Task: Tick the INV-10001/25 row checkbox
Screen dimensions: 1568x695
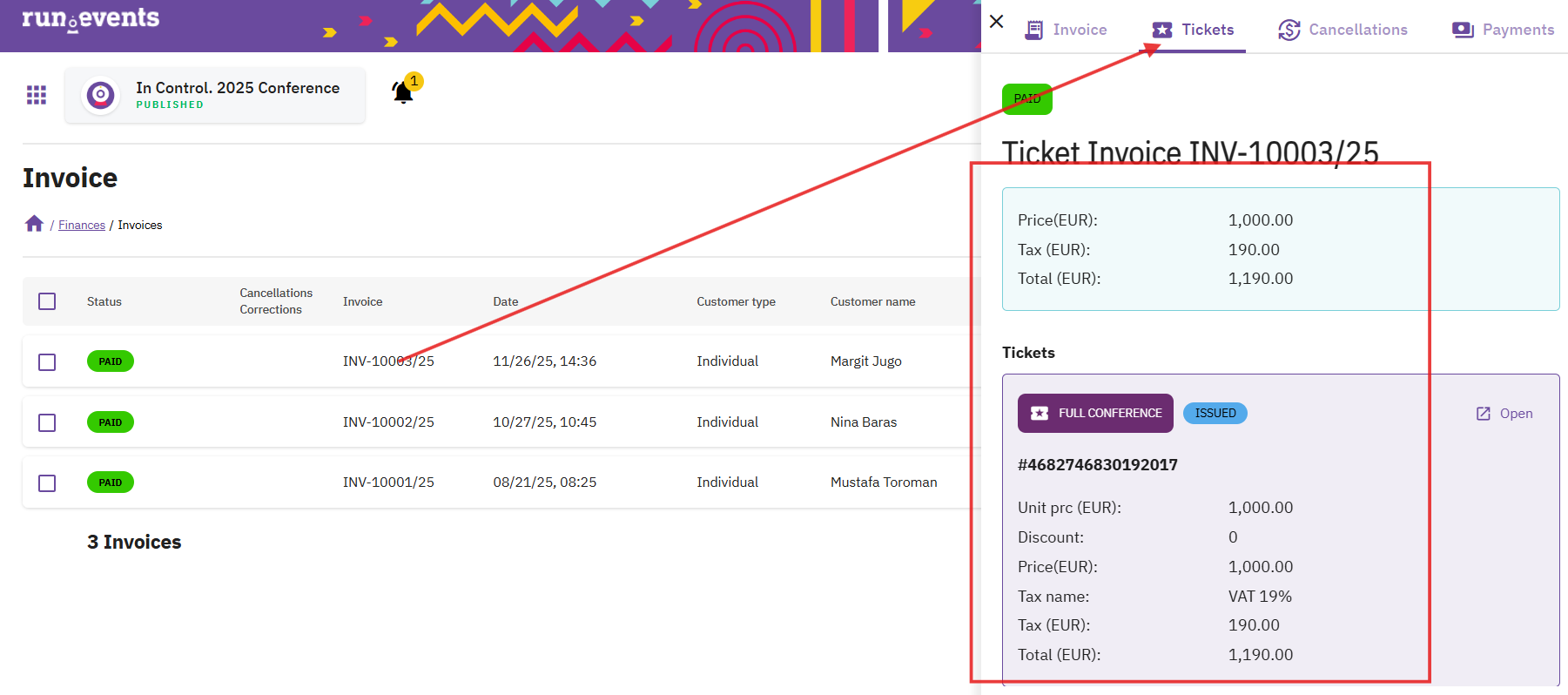Action: click(x=47, y=482)
